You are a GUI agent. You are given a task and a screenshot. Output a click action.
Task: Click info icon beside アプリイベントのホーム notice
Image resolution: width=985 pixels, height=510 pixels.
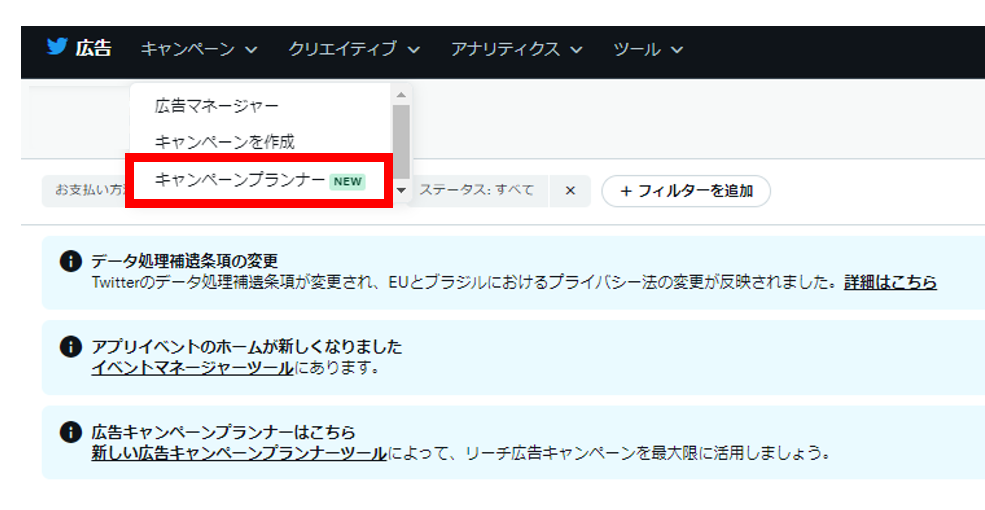point(71,347)
